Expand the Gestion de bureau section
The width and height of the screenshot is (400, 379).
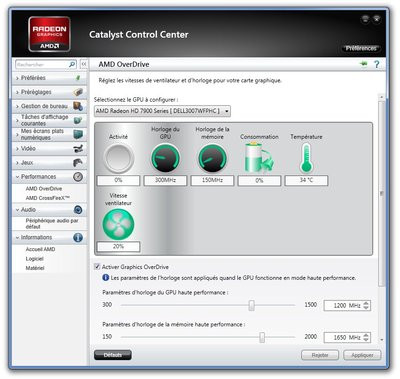49,106
